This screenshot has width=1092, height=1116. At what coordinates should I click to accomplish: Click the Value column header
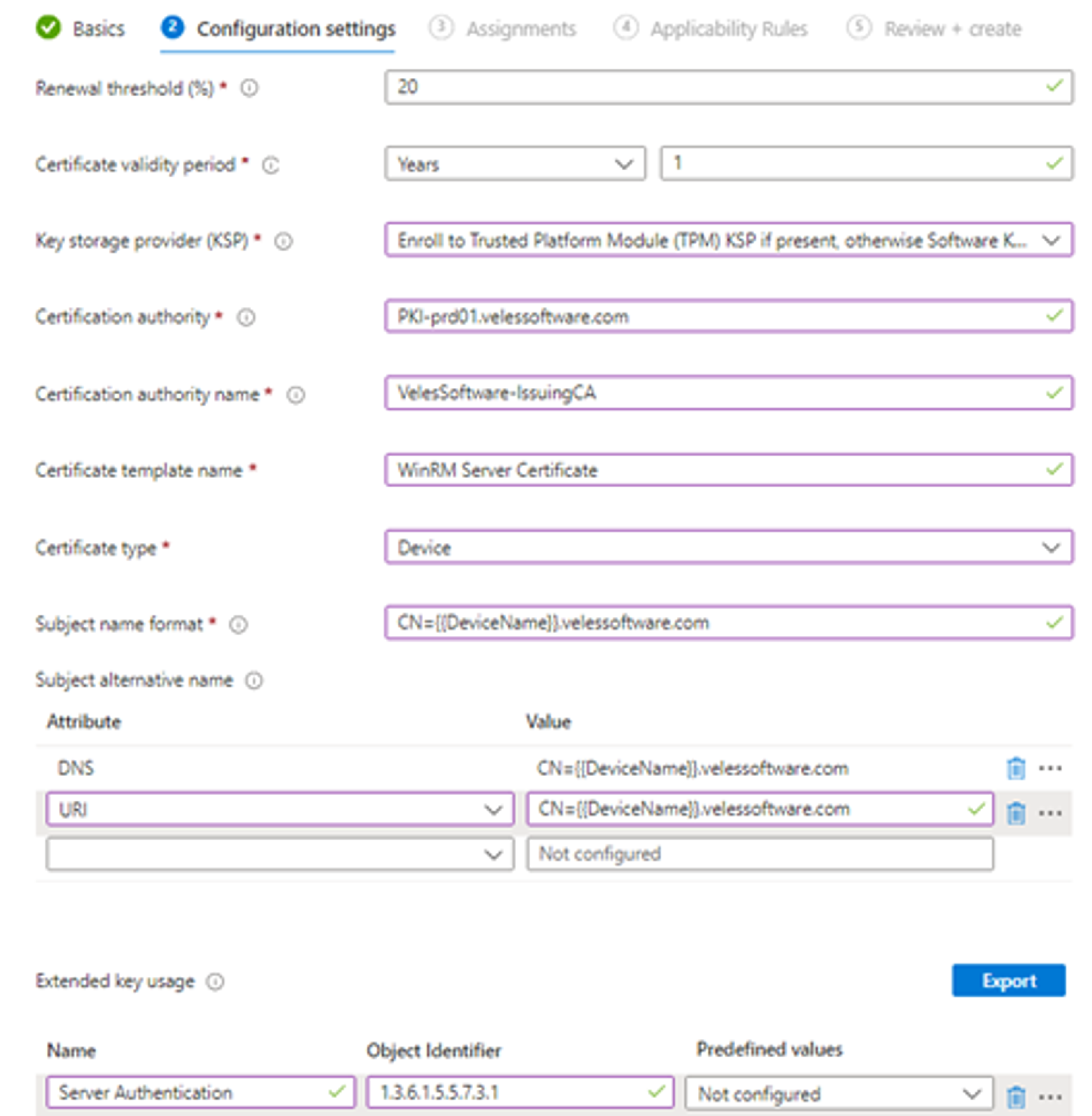[x=548, y=722]
